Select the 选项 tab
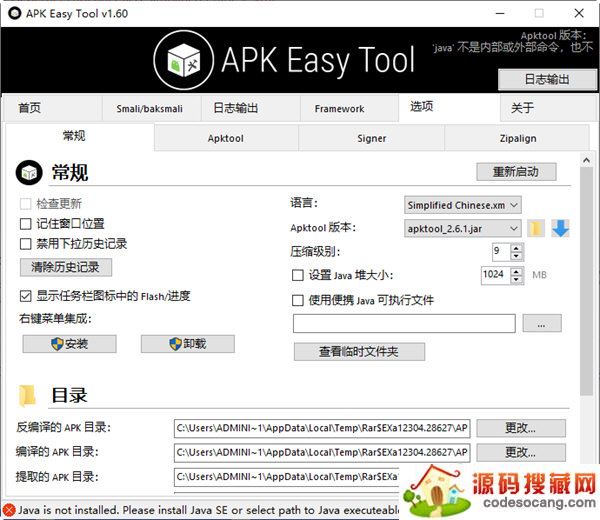Image resolution: width=600 pixels, height=520 pixels. [x=448, y=108]
